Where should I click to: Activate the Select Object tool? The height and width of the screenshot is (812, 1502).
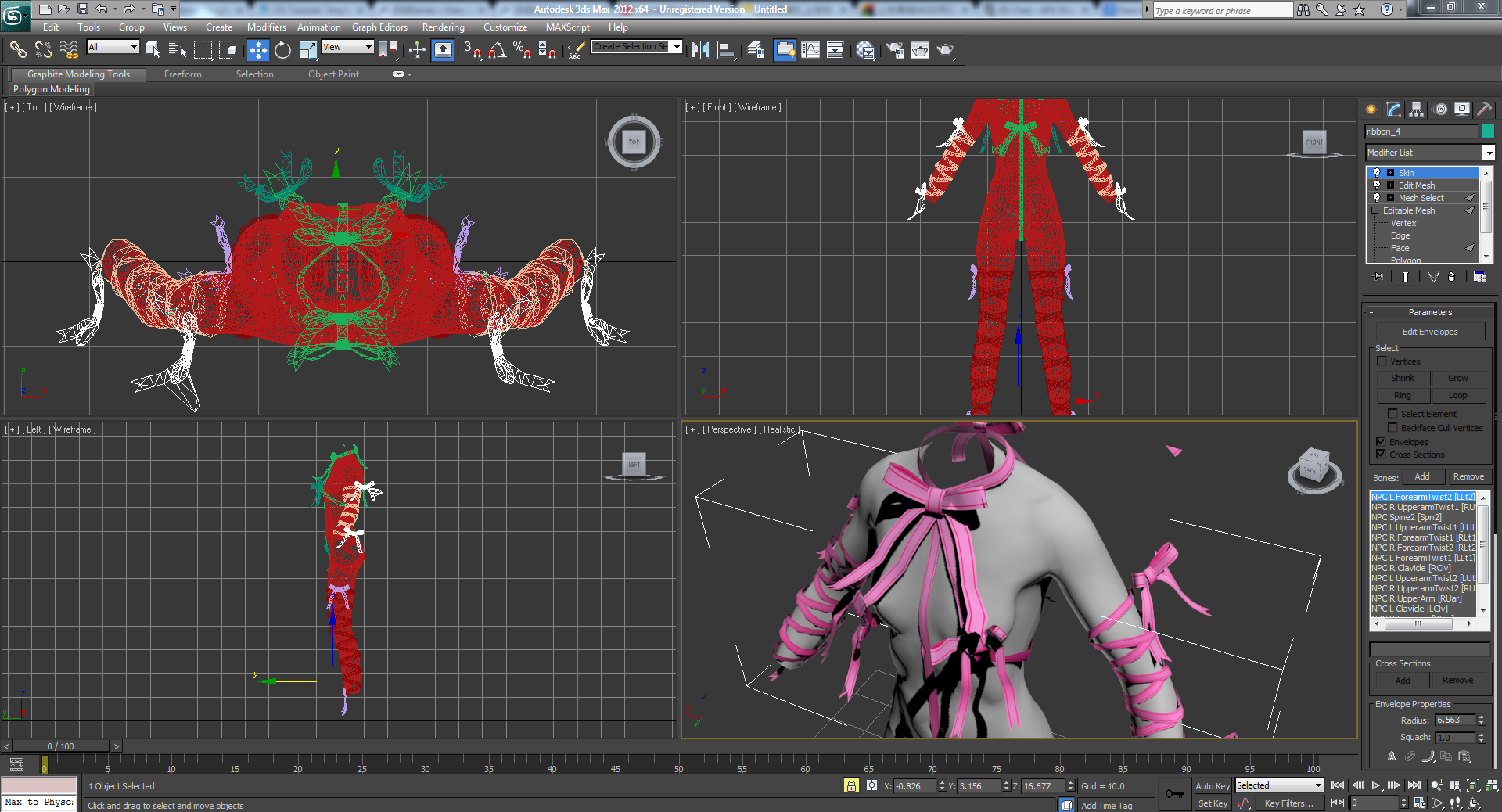pos(153,50)
